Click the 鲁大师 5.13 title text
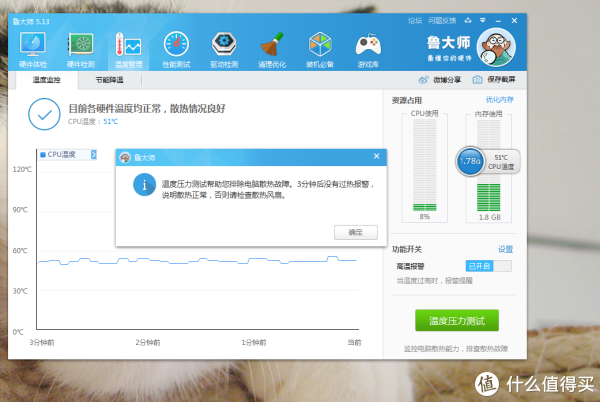600x402 pixels. pos(31,21)
